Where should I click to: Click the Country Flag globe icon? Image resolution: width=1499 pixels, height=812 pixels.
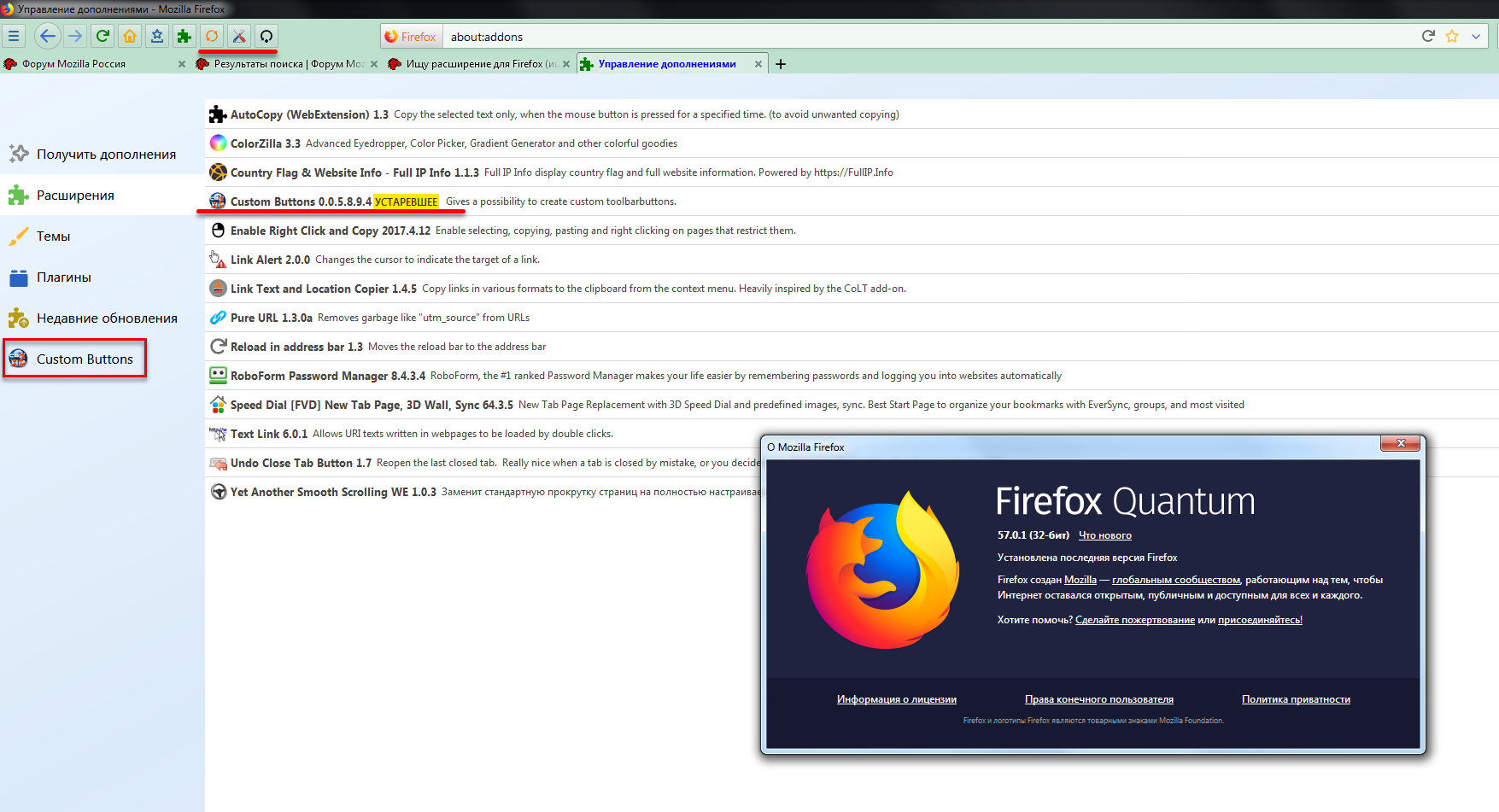click(x=218, y=172)
